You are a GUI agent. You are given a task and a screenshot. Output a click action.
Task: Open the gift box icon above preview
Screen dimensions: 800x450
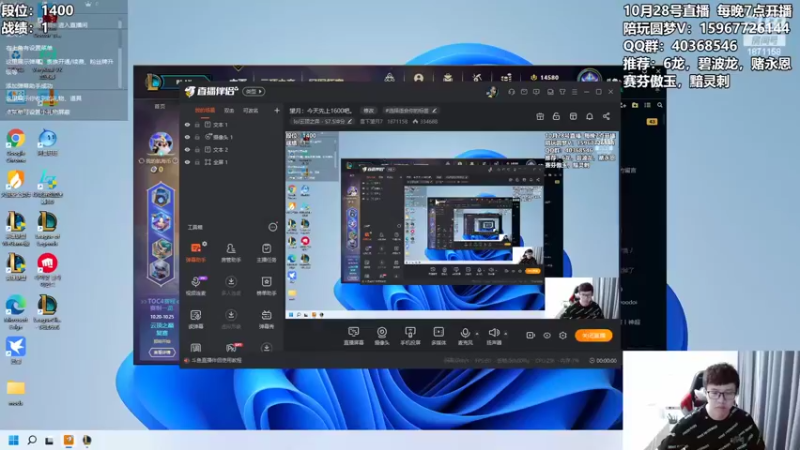[540, 116]
